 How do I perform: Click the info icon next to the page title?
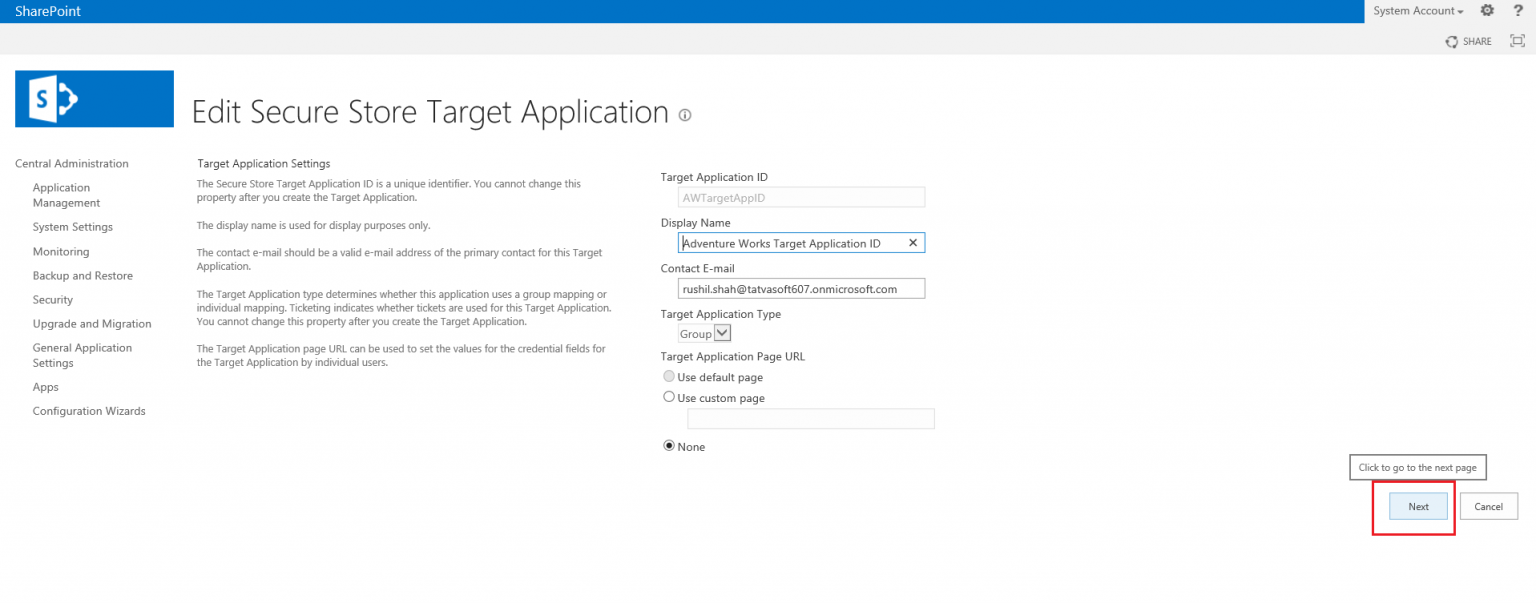[x=684, y=115]
